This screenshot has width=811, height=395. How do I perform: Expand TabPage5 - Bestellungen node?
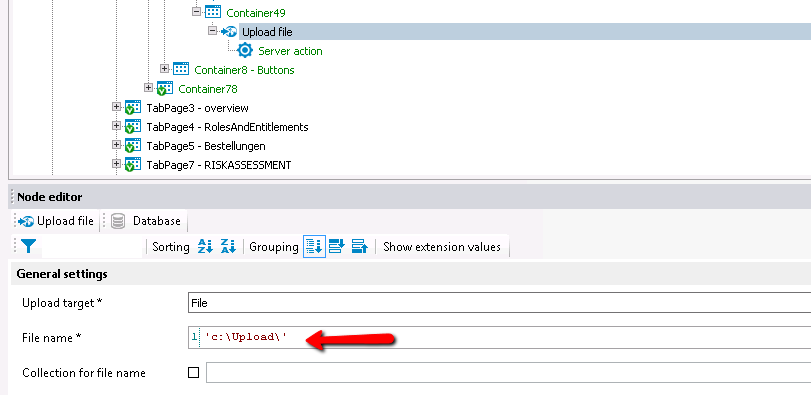[x=116, y=145]
